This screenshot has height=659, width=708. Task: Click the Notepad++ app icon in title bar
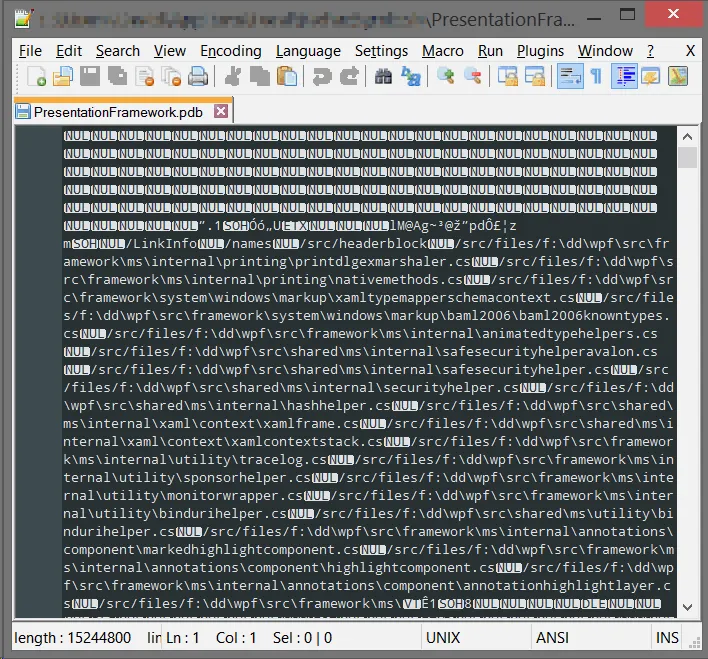23,19
